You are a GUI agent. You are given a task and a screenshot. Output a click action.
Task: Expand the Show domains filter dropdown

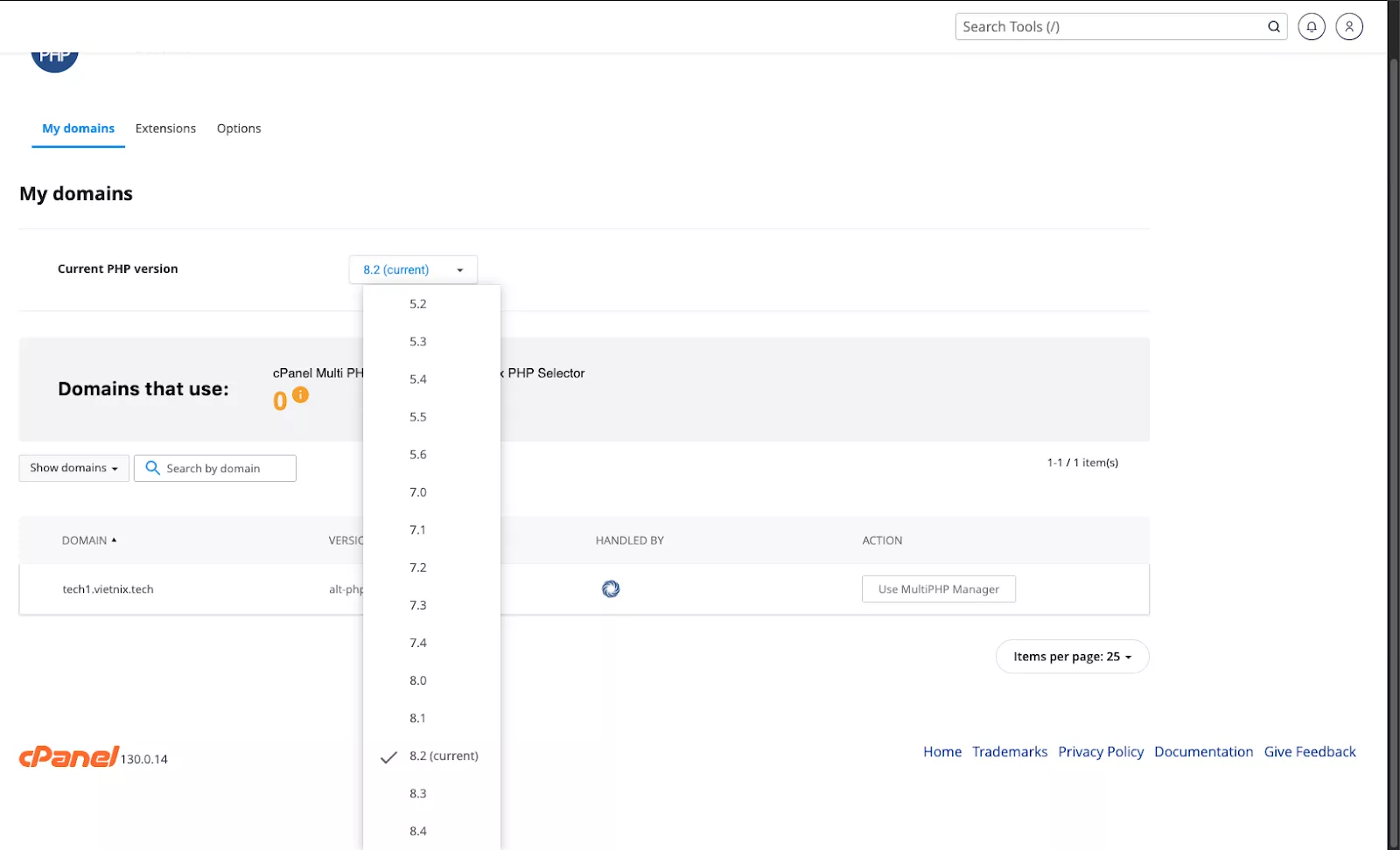tap(73, 469)
